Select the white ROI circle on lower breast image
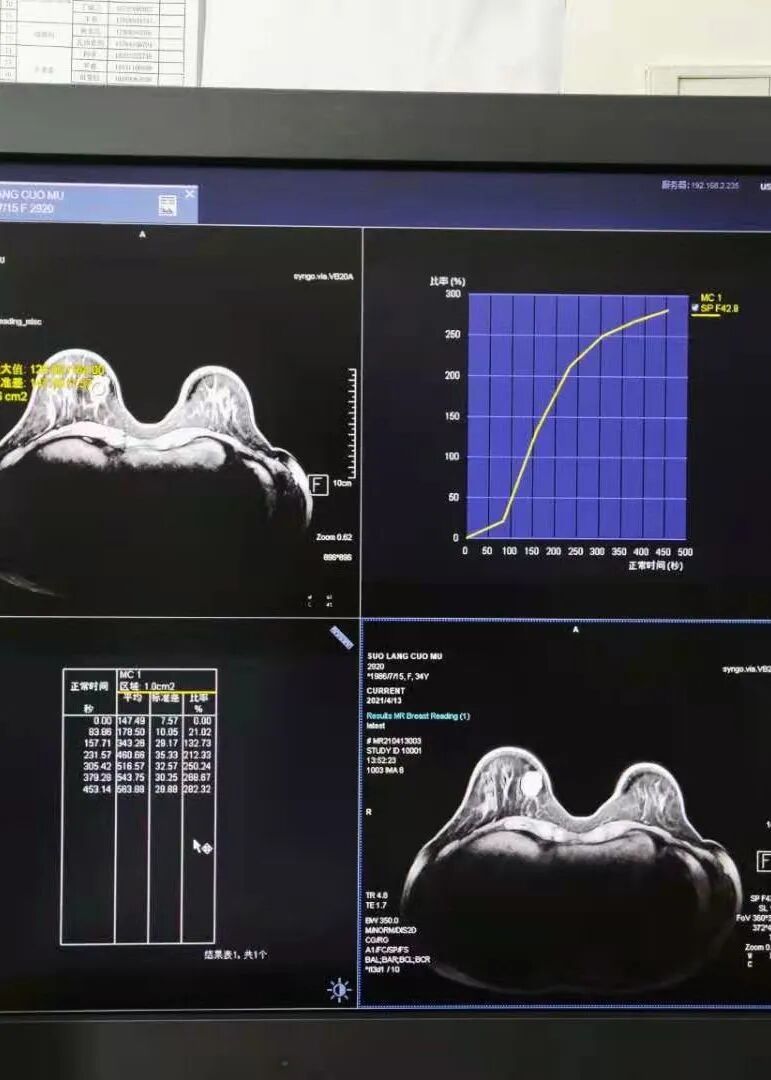This screenshot has height=1080, width=771. (x=531, y=784)
